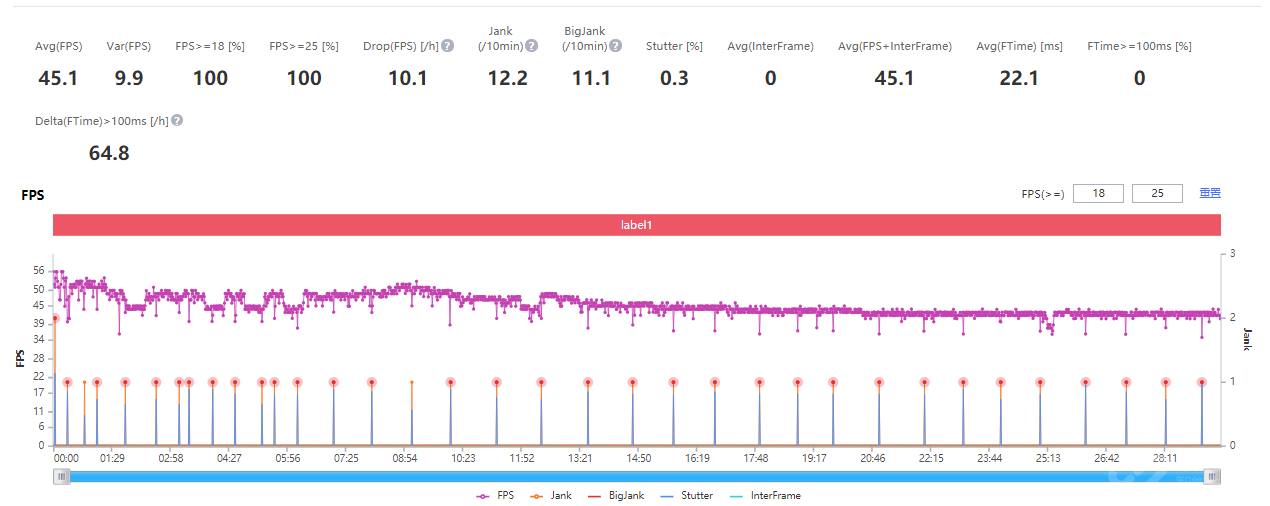
Task: Click the 14:50 time axis label
Action: 639,458
